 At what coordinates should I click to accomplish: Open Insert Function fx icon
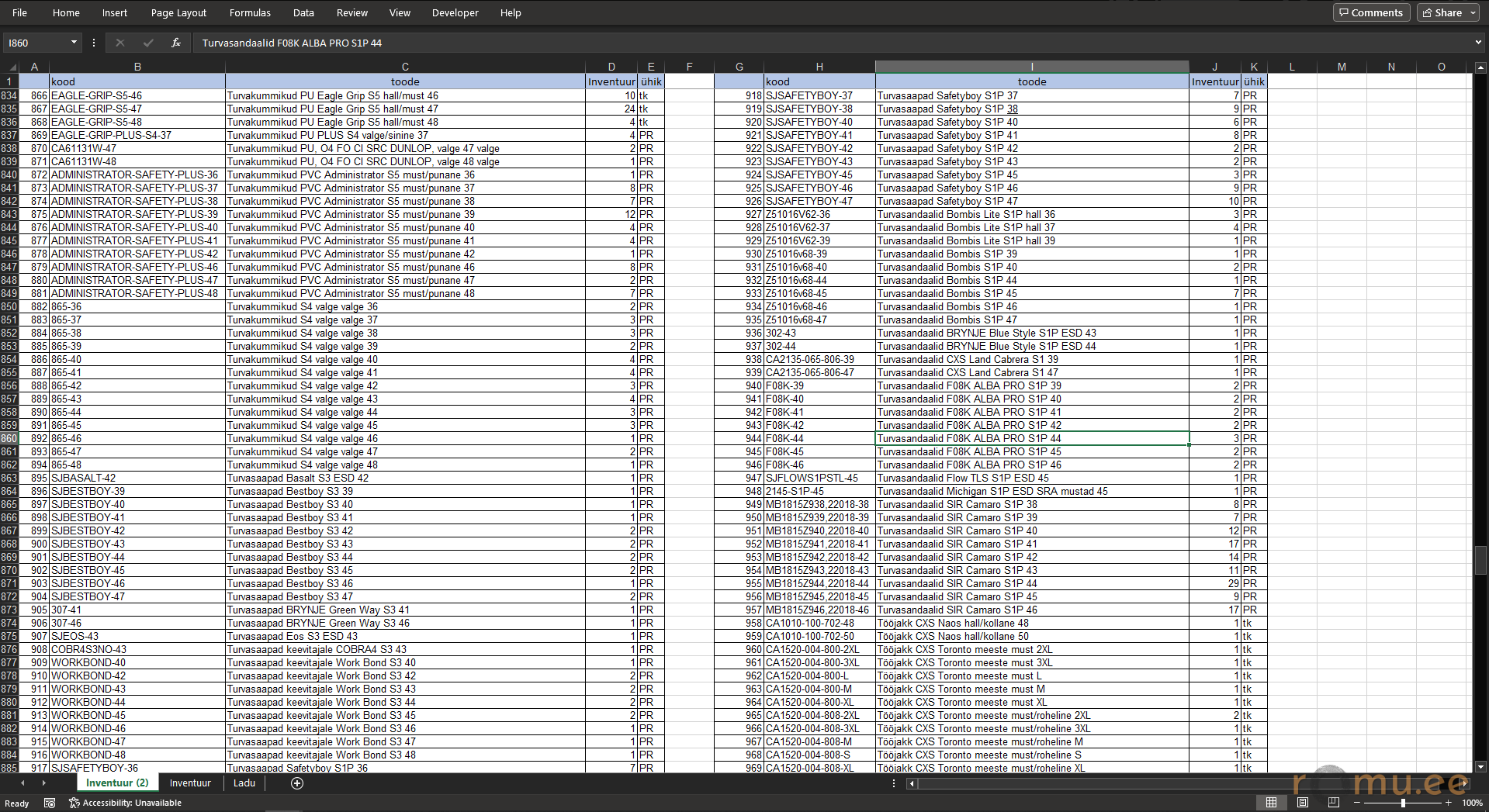(x=176, y=43)
